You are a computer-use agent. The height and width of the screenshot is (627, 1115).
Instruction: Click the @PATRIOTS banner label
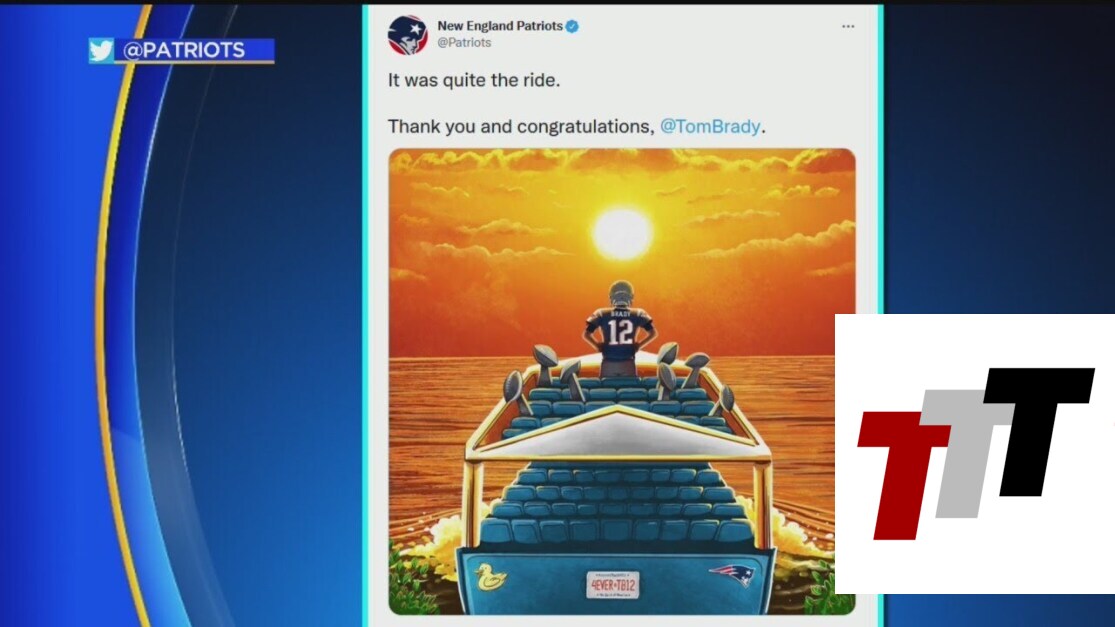click(x=183, y=50)
